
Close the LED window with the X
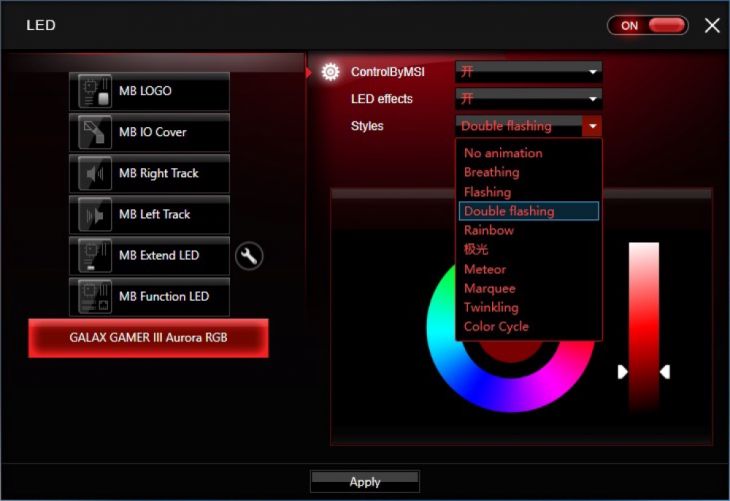(712, 25)
